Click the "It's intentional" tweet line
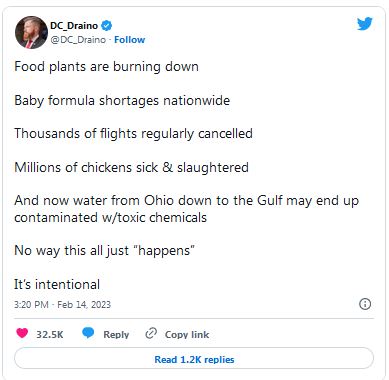389x380 pixels. 57,284
